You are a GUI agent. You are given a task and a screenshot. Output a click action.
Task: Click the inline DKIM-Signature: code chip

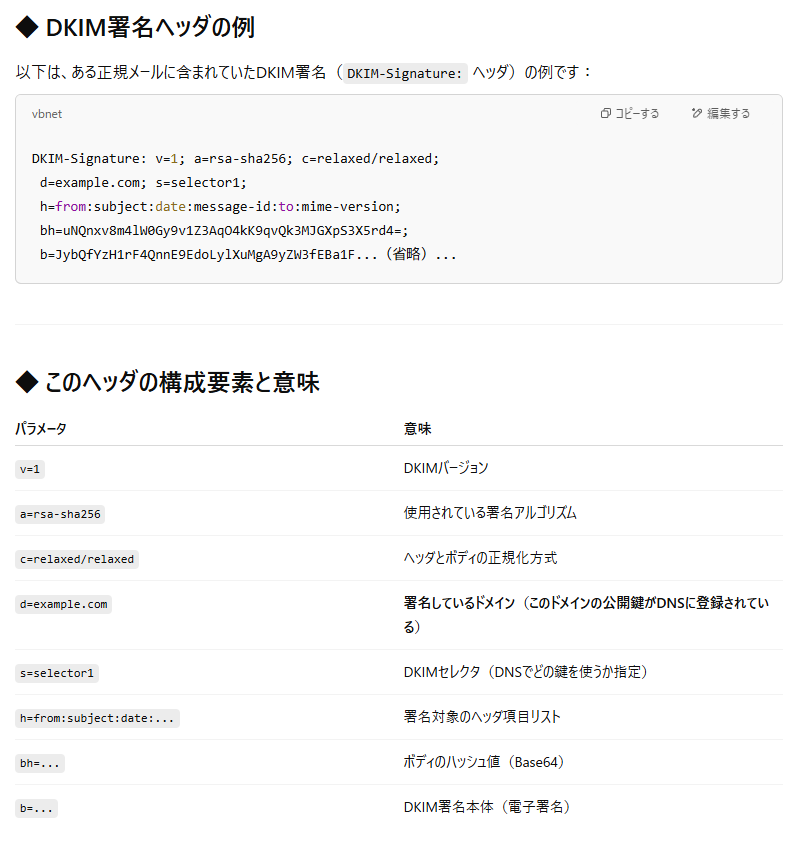(404, 73)
